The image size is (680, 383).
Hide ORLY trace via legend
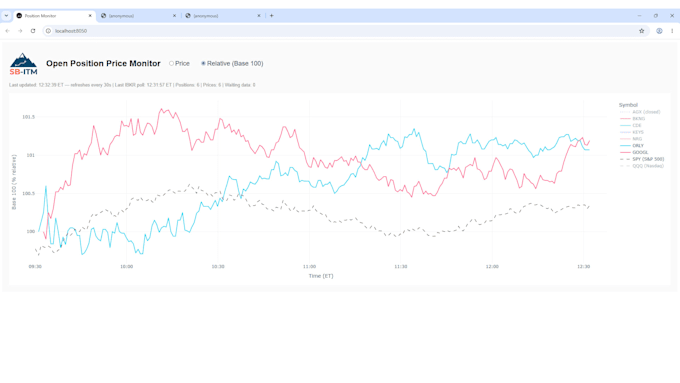tap(632, 146)
